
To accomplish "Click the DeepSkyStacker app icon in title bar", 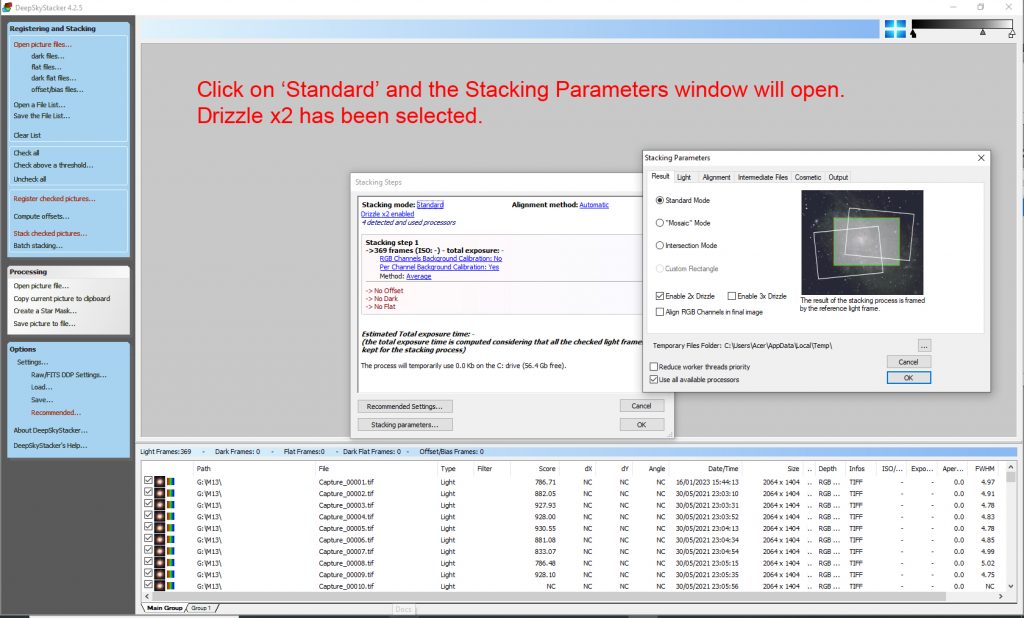I will (x=7, y=7).
